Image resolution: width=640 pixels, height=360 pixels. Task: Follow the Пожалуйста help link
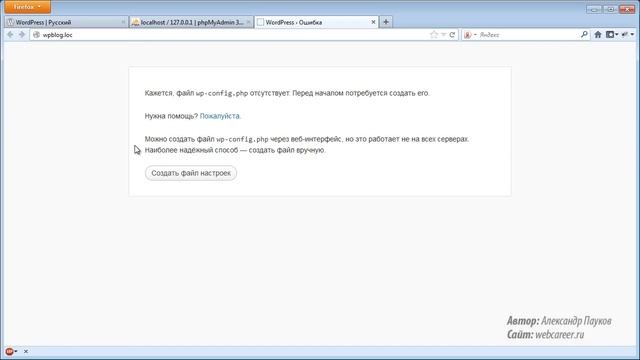pyautogui.click(x=220, y=116)
